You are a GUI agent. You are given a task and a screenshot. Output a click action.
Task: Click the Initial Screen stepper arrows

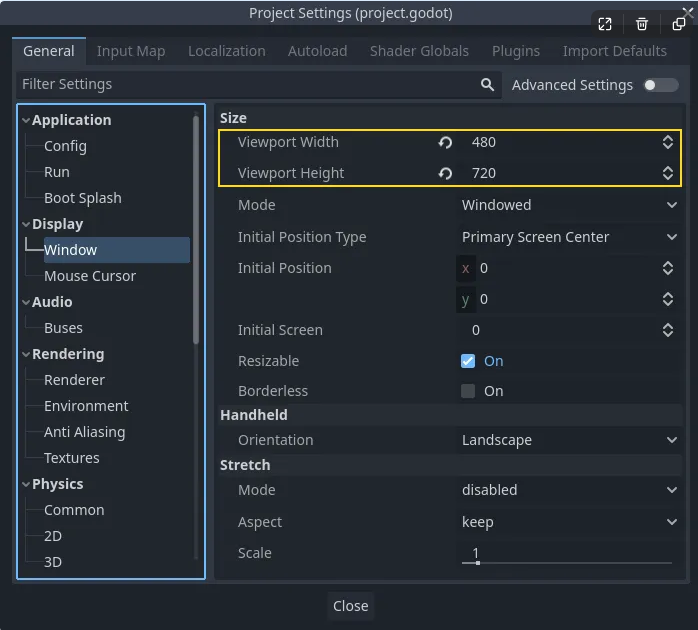667,330
